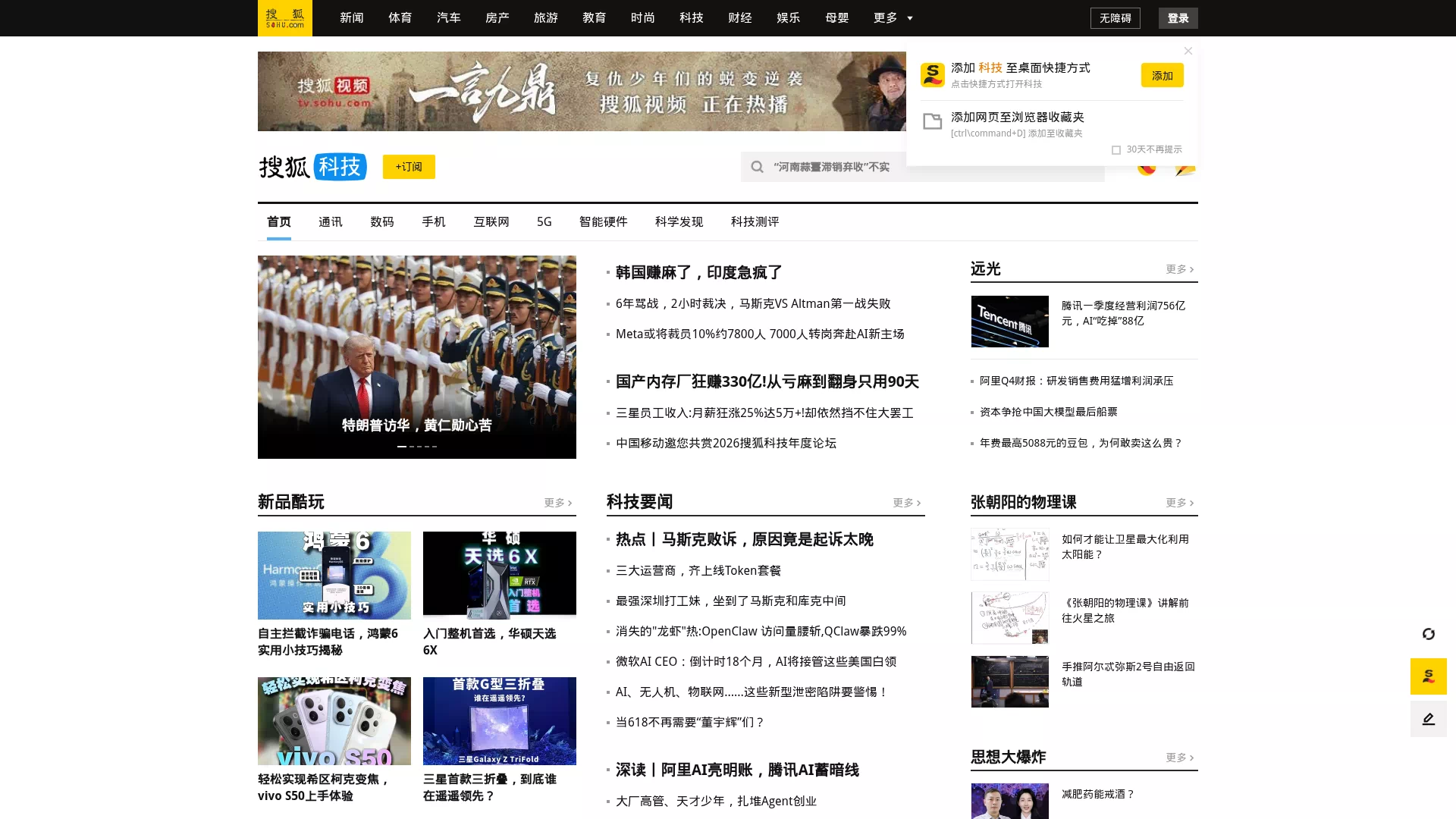Select the 首页 tab
The height and width of the screenshot is (819, 1456).
279,222
